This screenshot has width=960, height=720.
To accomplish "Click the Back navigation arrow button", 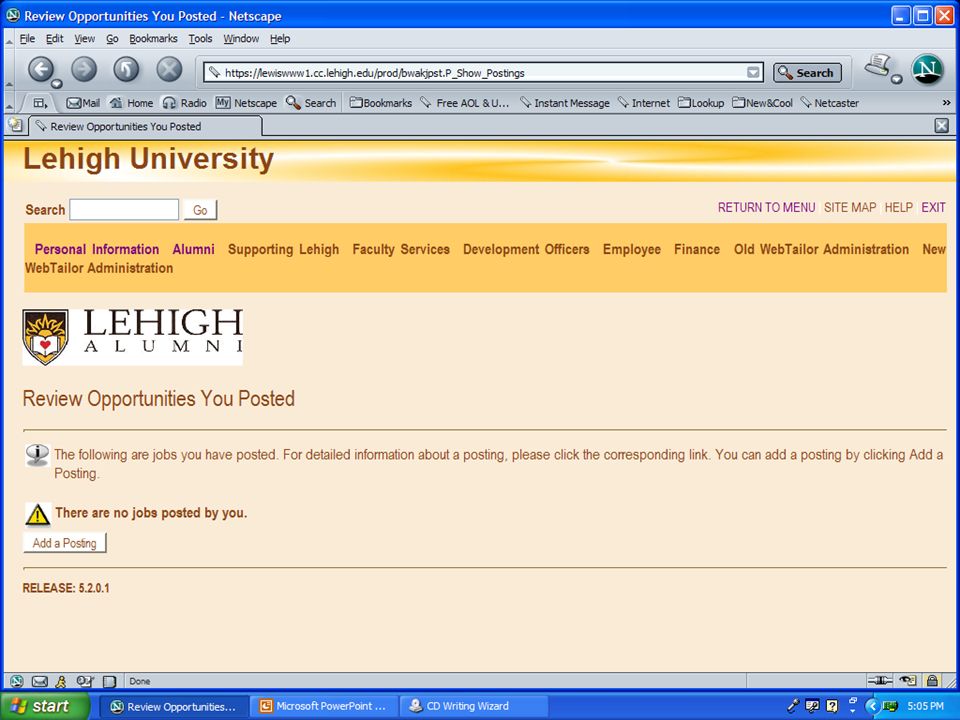I will 40,69.
